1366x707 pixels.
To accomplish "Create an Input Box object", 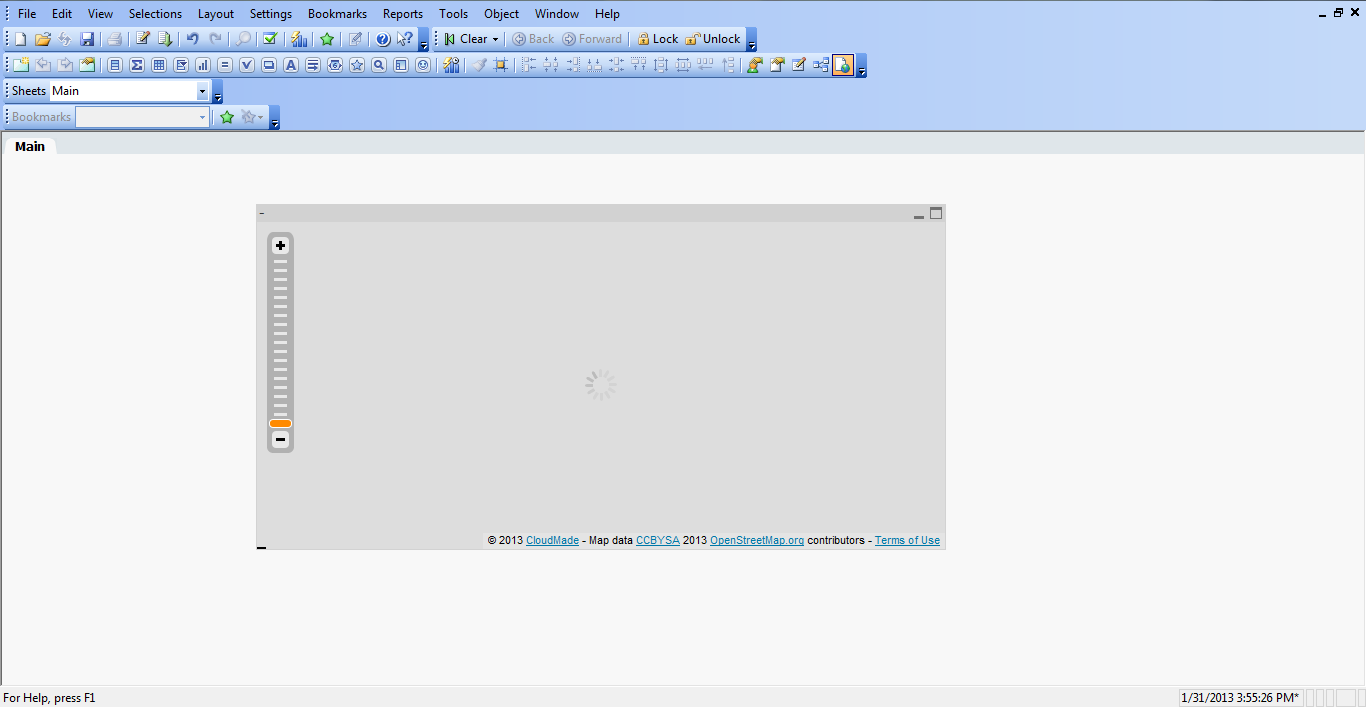I will 225,65.
